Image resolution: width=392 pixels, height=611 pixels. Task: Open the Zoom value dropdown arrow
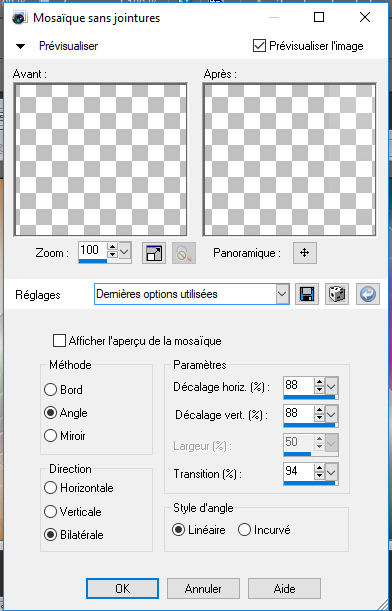point(124,251)
